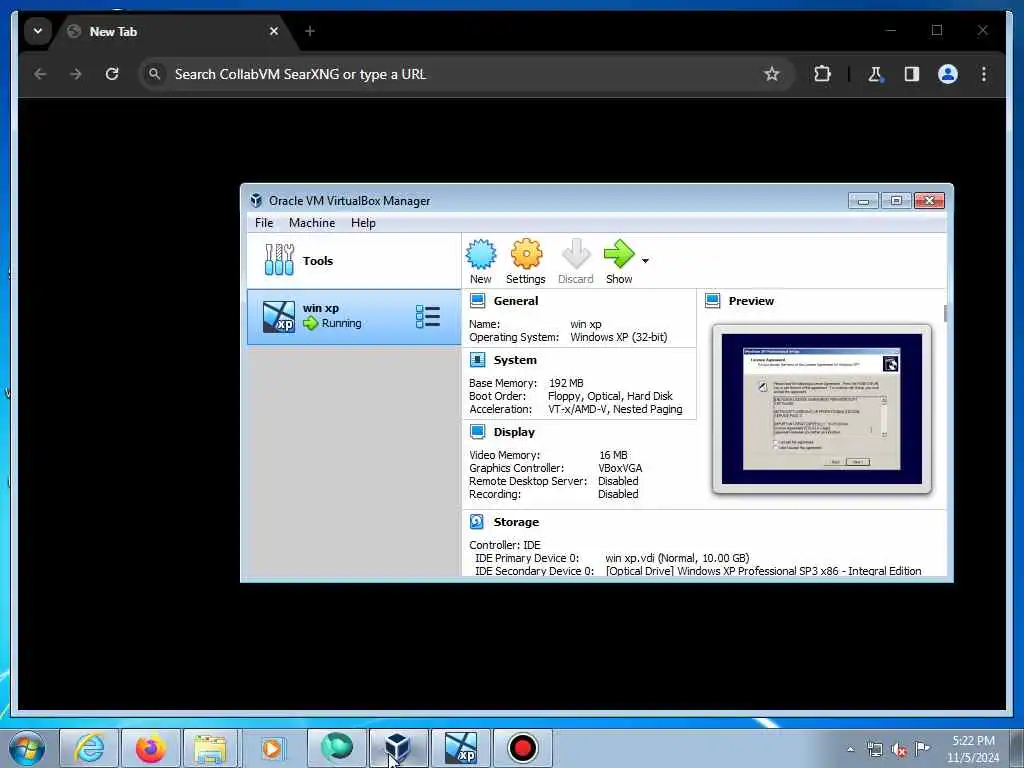The image size is (1024, 768).
Task: Click the Action Center flag tray icon
Action: pos(922,748)
